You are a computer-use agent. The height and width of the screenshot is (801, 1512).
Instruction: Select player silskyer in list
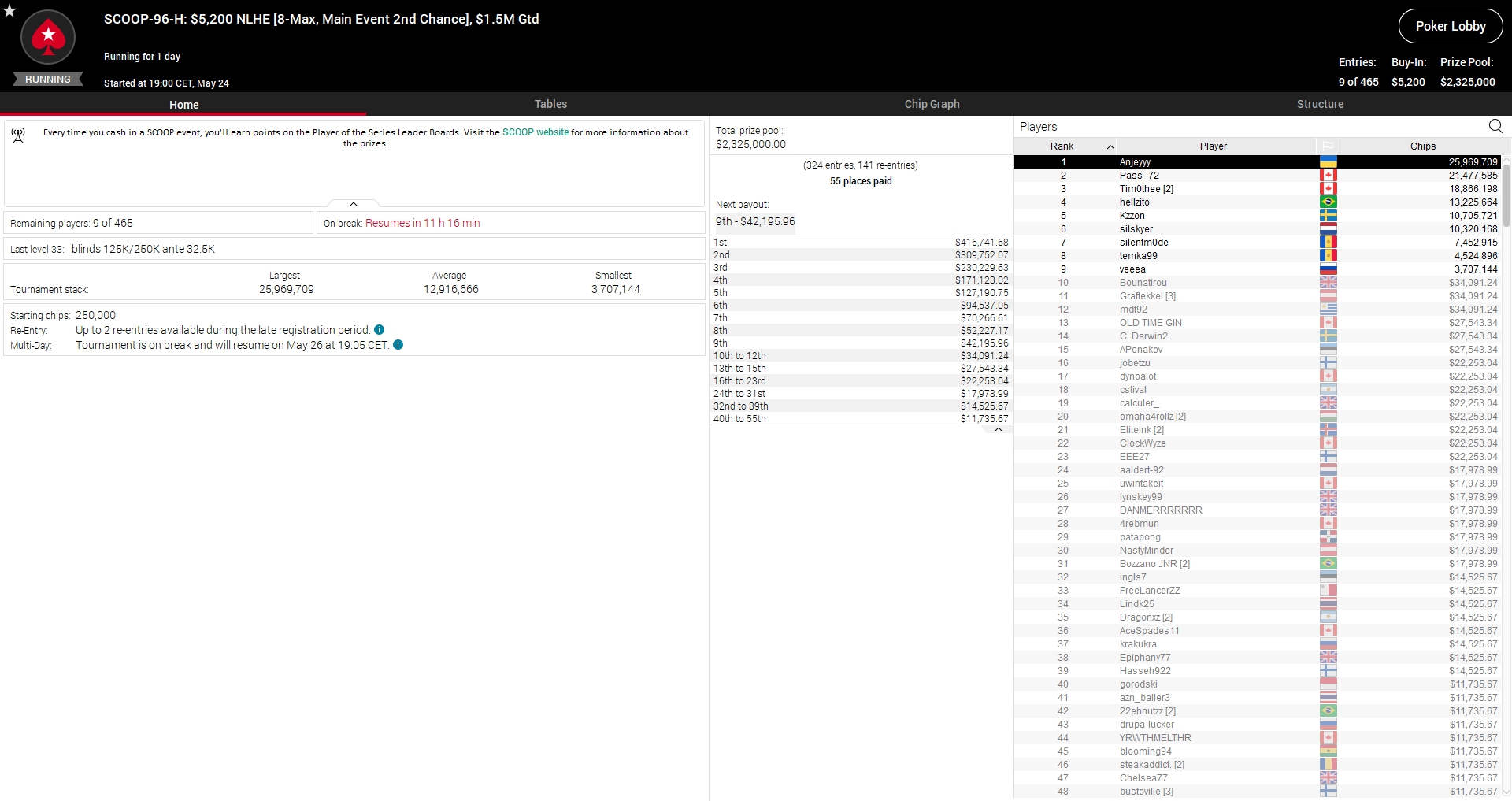1257,229
